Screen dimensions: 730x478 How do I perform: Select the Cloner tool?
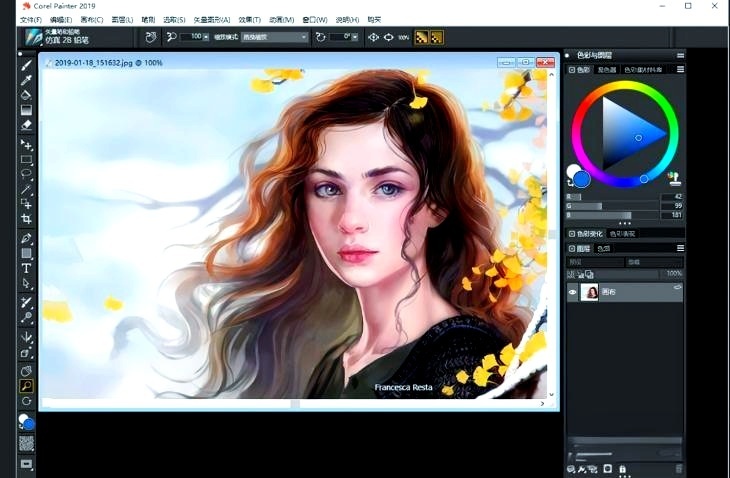point(26,303)
